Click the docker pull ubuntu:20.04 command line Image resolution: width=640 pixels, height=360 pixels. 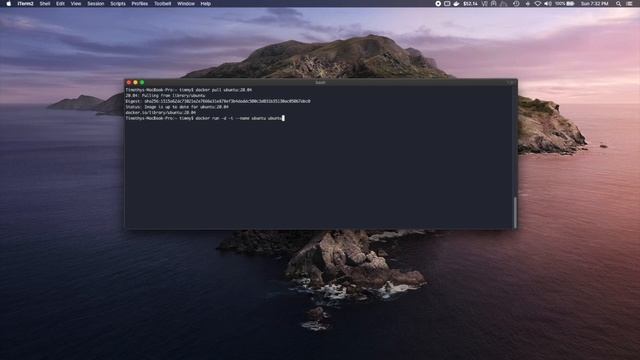tap(189, 90)
